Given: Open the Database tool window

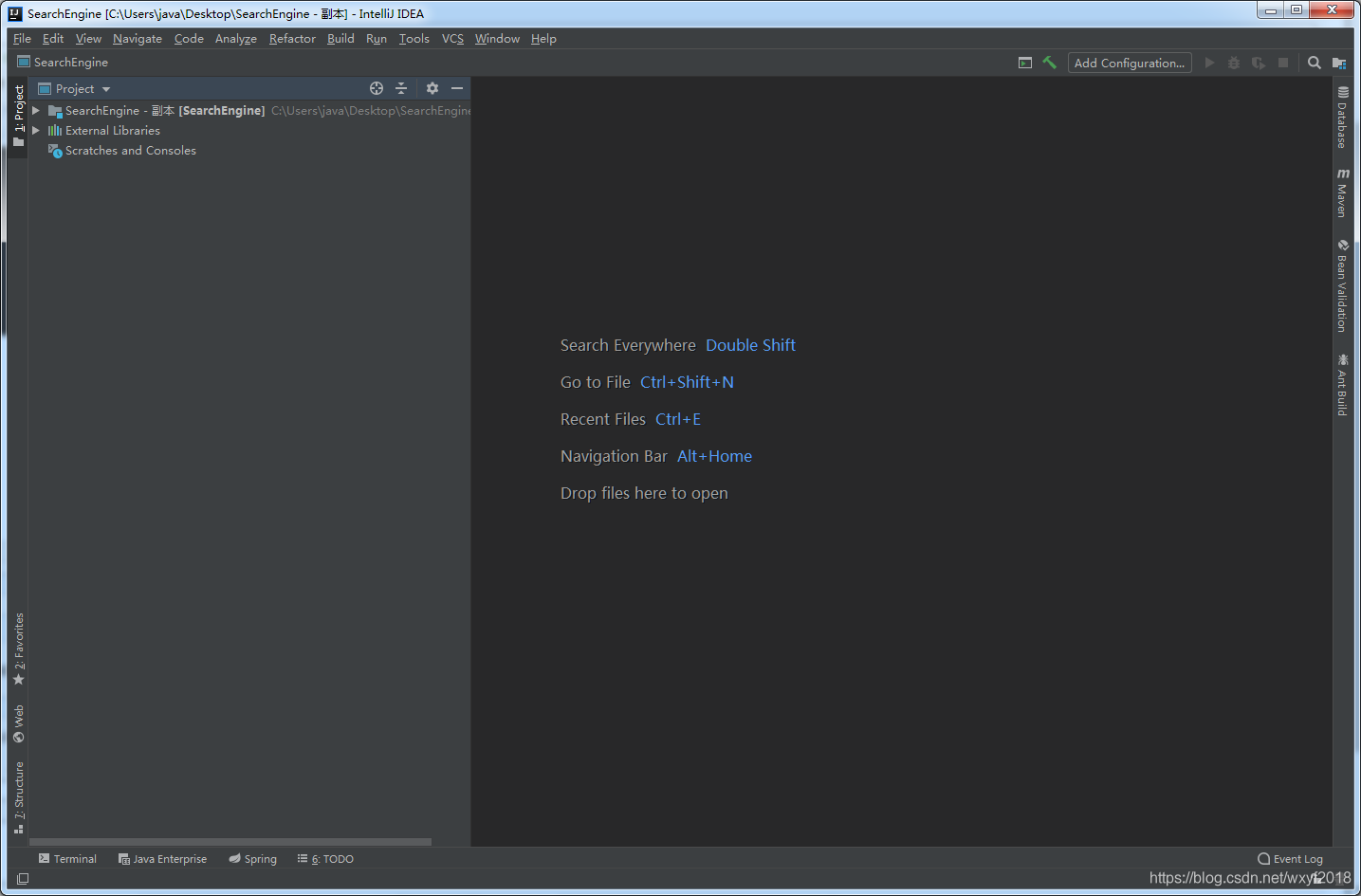Looking at the screenshot, I should click(1342, 118).
